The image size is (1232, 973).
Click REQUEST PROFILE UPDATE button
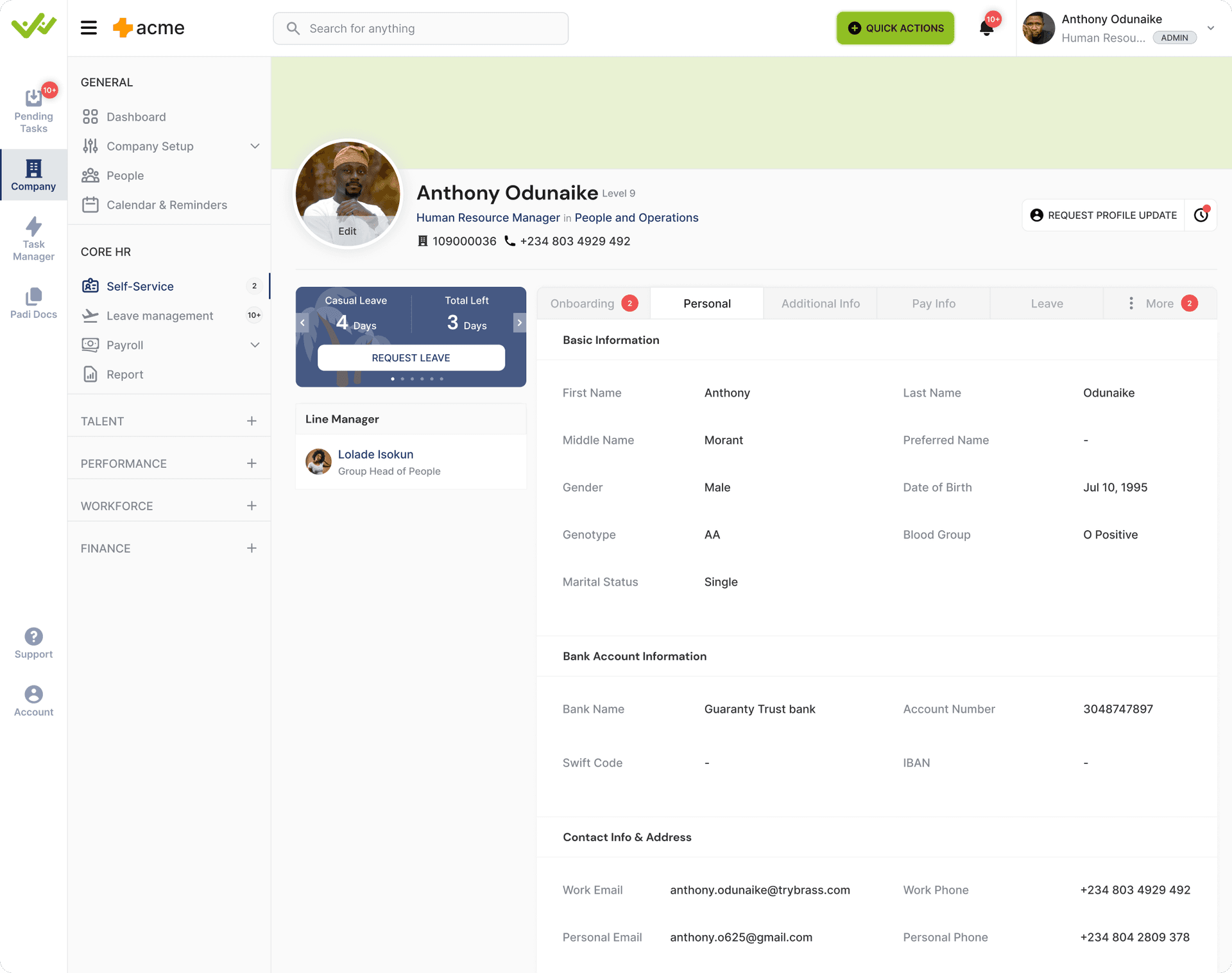(x=1103, y=215)
